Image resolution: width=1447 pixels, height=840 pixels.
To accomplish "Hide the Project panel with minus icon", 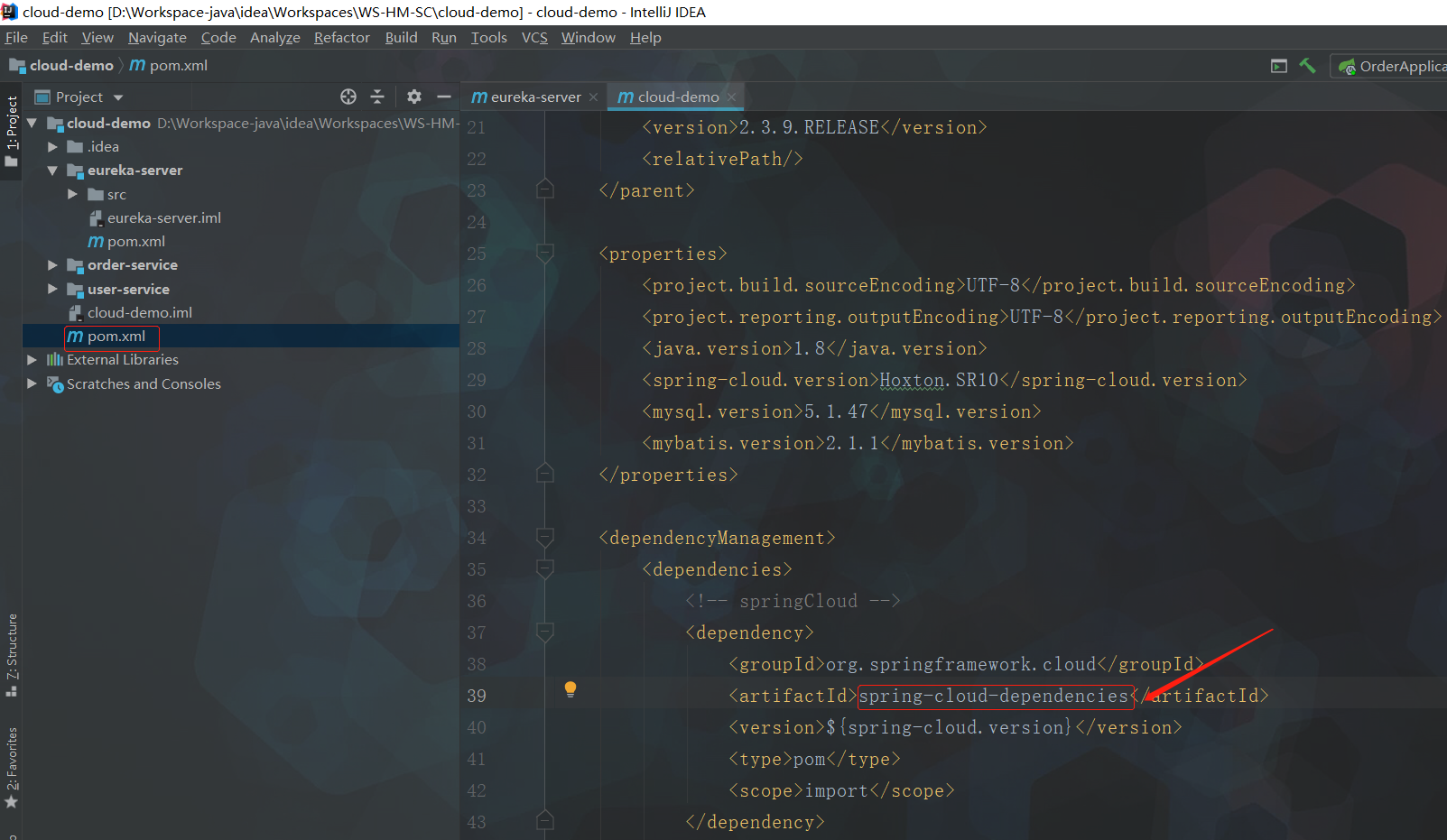I will tap(443, 97).
